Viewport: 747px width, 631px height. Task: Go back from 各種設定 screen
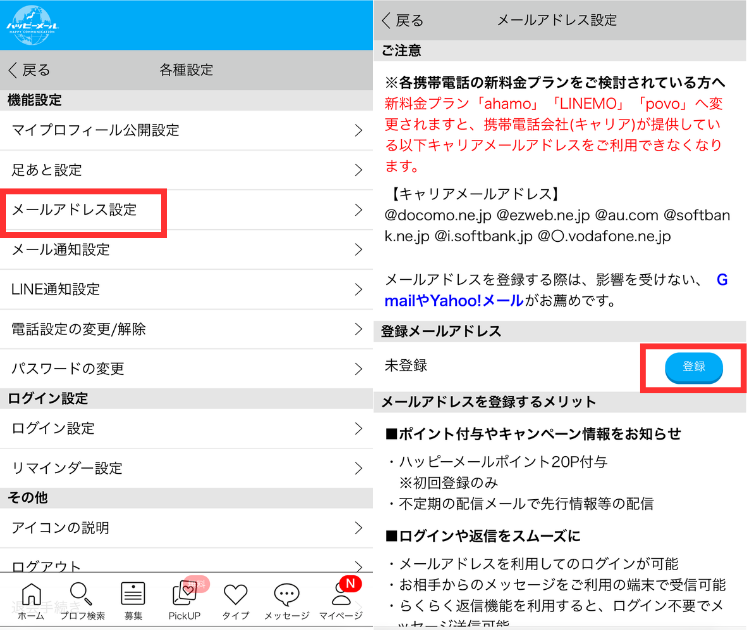(x=30, y=70)
